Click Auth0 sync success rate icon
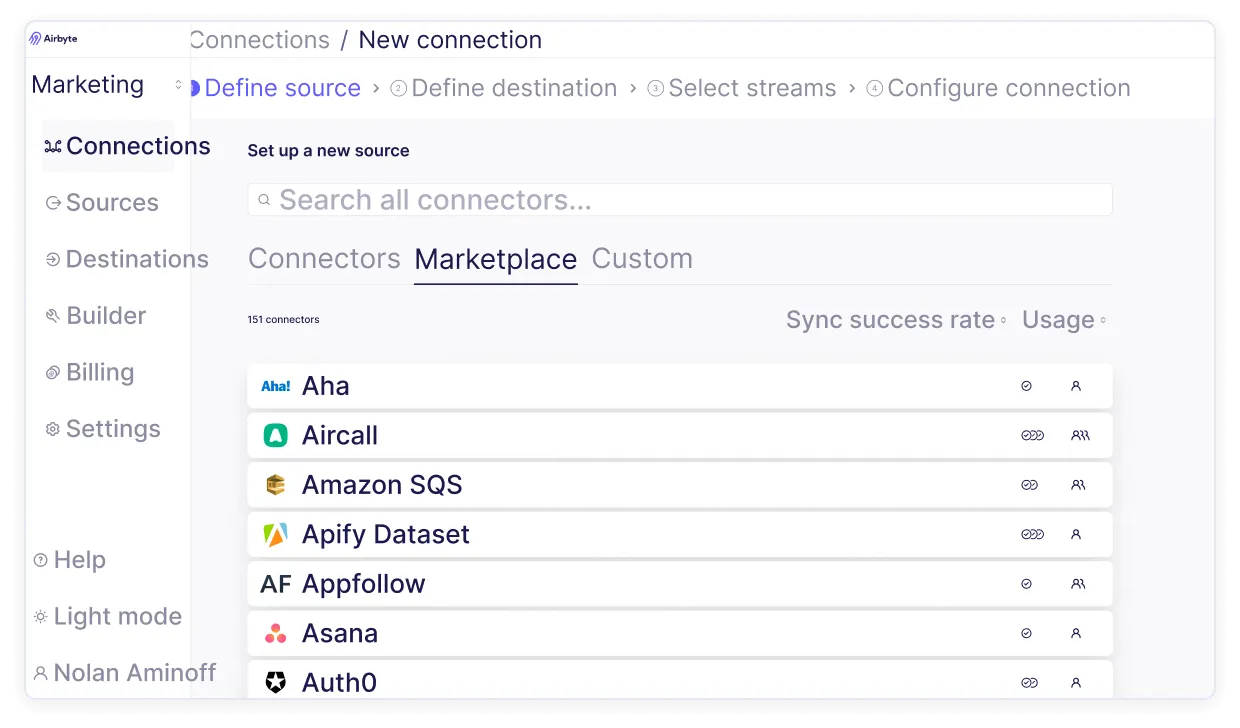The width and height of the screenshot is (1240, 728). pos(1029,683)
